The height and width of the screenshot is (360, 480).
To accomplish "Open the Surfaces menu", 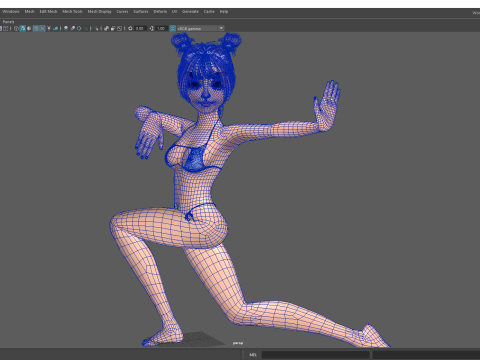I will click(x=141, y=12).
